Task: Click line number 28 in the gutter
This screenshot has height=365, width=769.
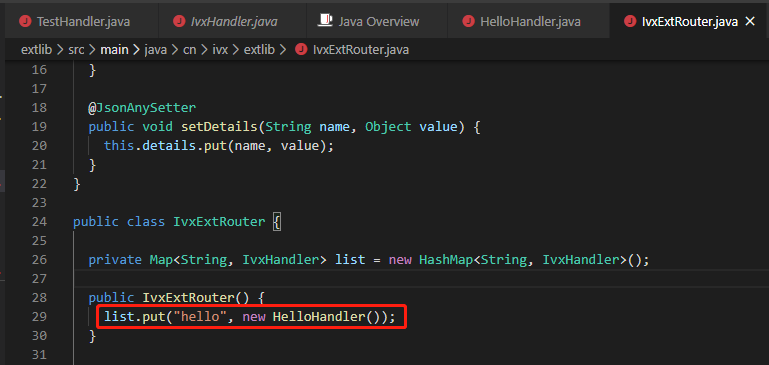Action: [39, 297]
